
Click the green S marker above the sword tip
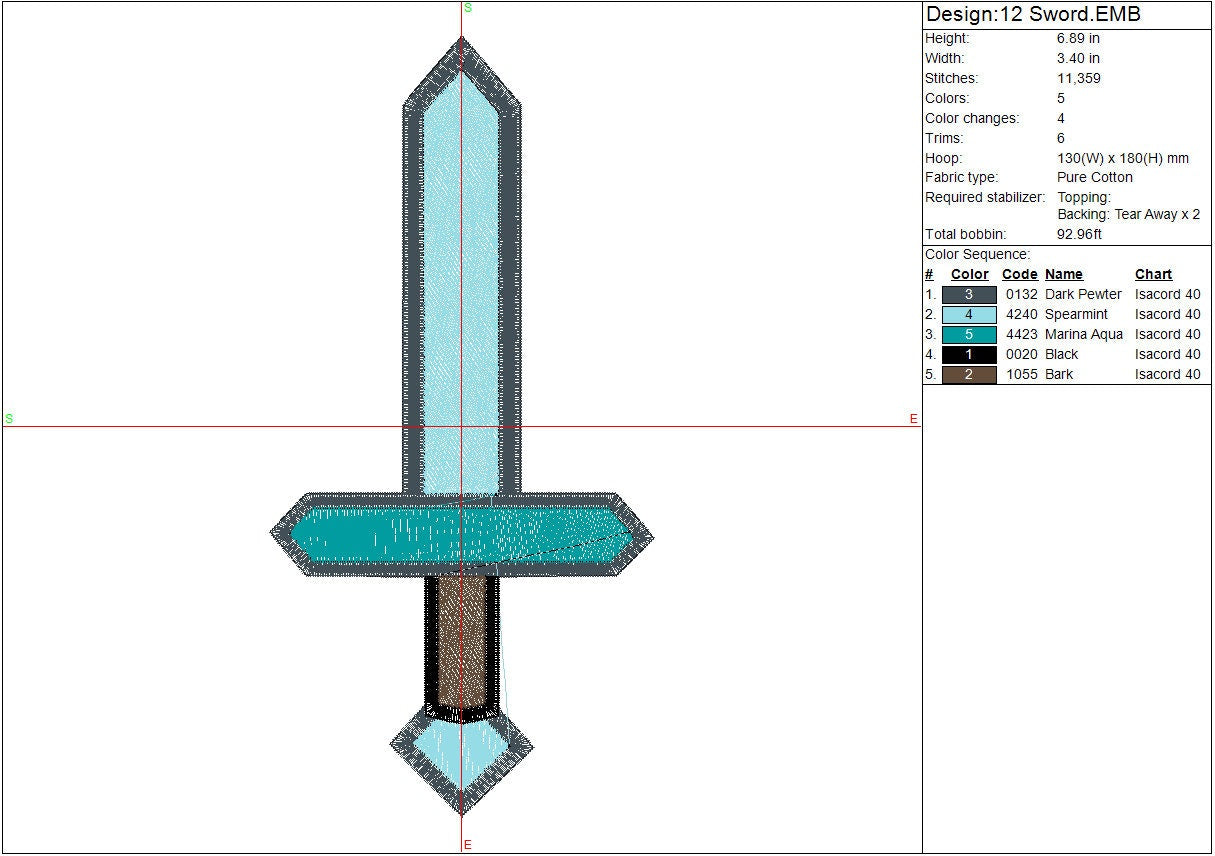click(x=468, y=8)
